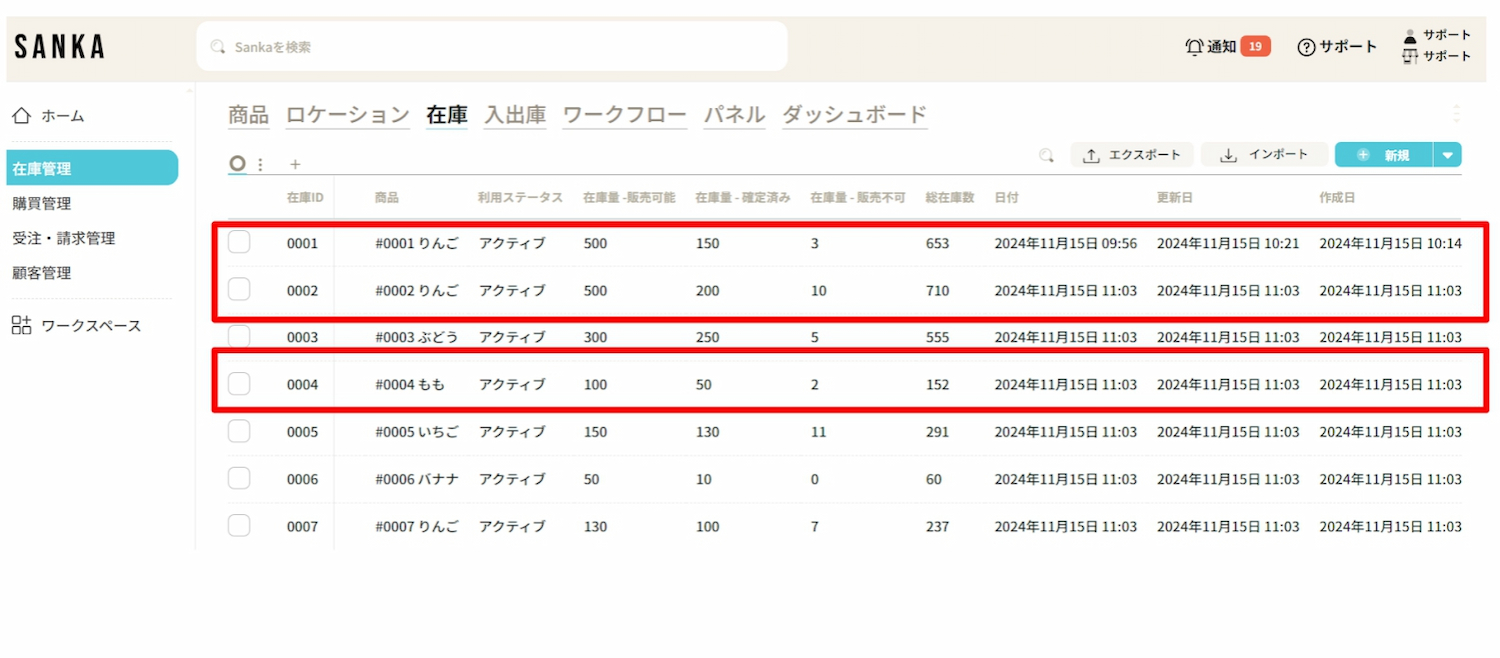1500x658 pixels.
Task: Tick the checkbox for row 0004 もも
Action: 239,384
